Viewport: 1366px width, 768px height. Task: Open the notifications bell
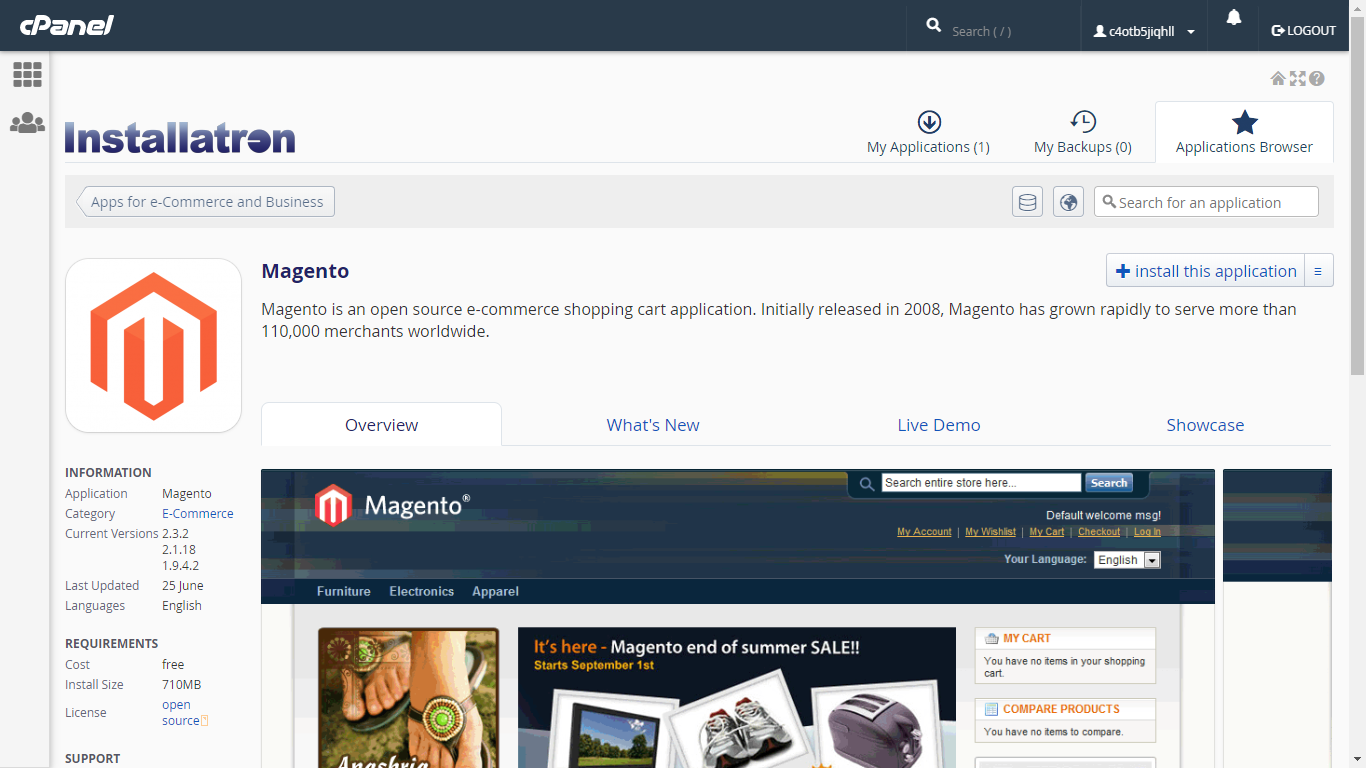pos(1234,18)
